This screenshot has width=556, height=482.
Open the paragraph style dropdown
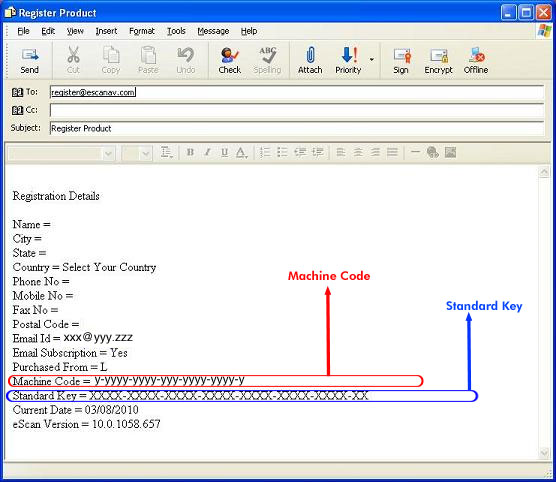tap(166, 153)
